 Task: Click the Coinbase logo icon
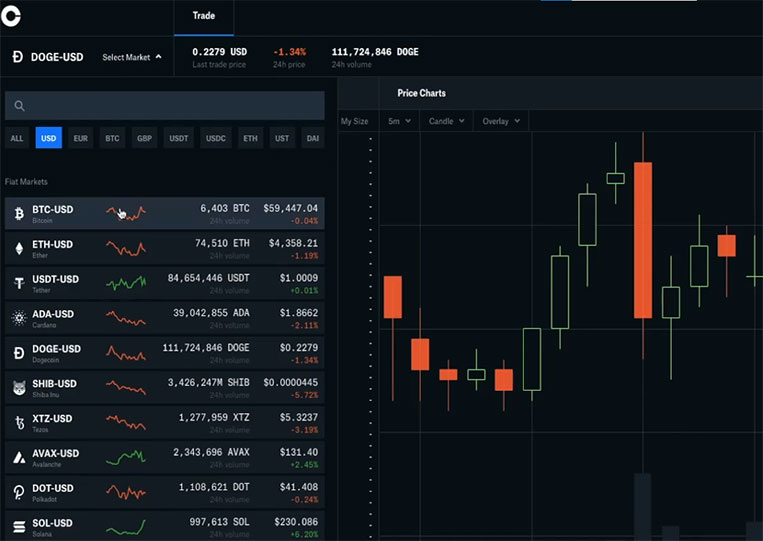pos(11,16)
